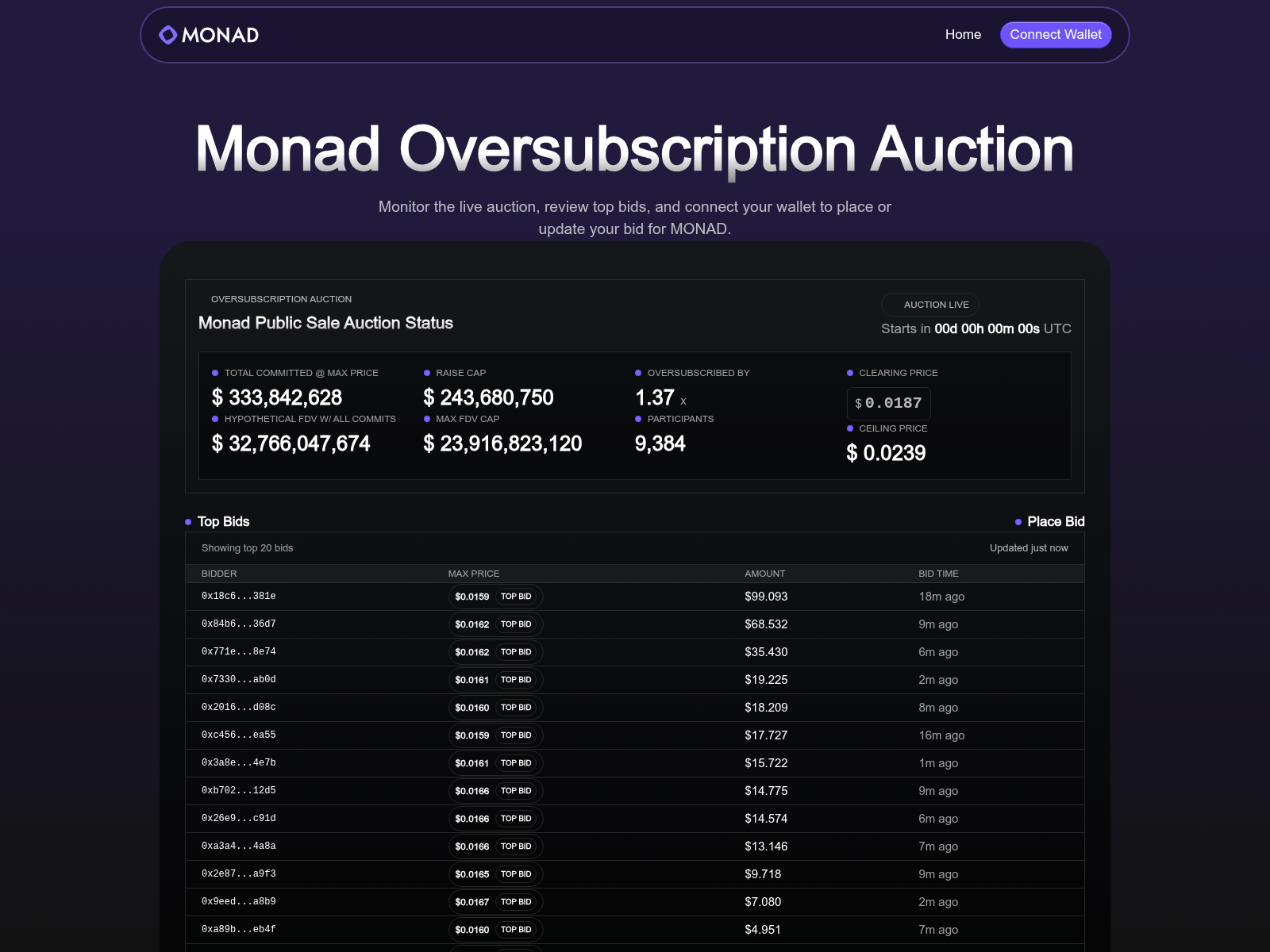This screenshot has width=1270, height=952.
Task: Select the TOP BID badge on row 0x18c6...381e
Action: (x=515, y=597)
